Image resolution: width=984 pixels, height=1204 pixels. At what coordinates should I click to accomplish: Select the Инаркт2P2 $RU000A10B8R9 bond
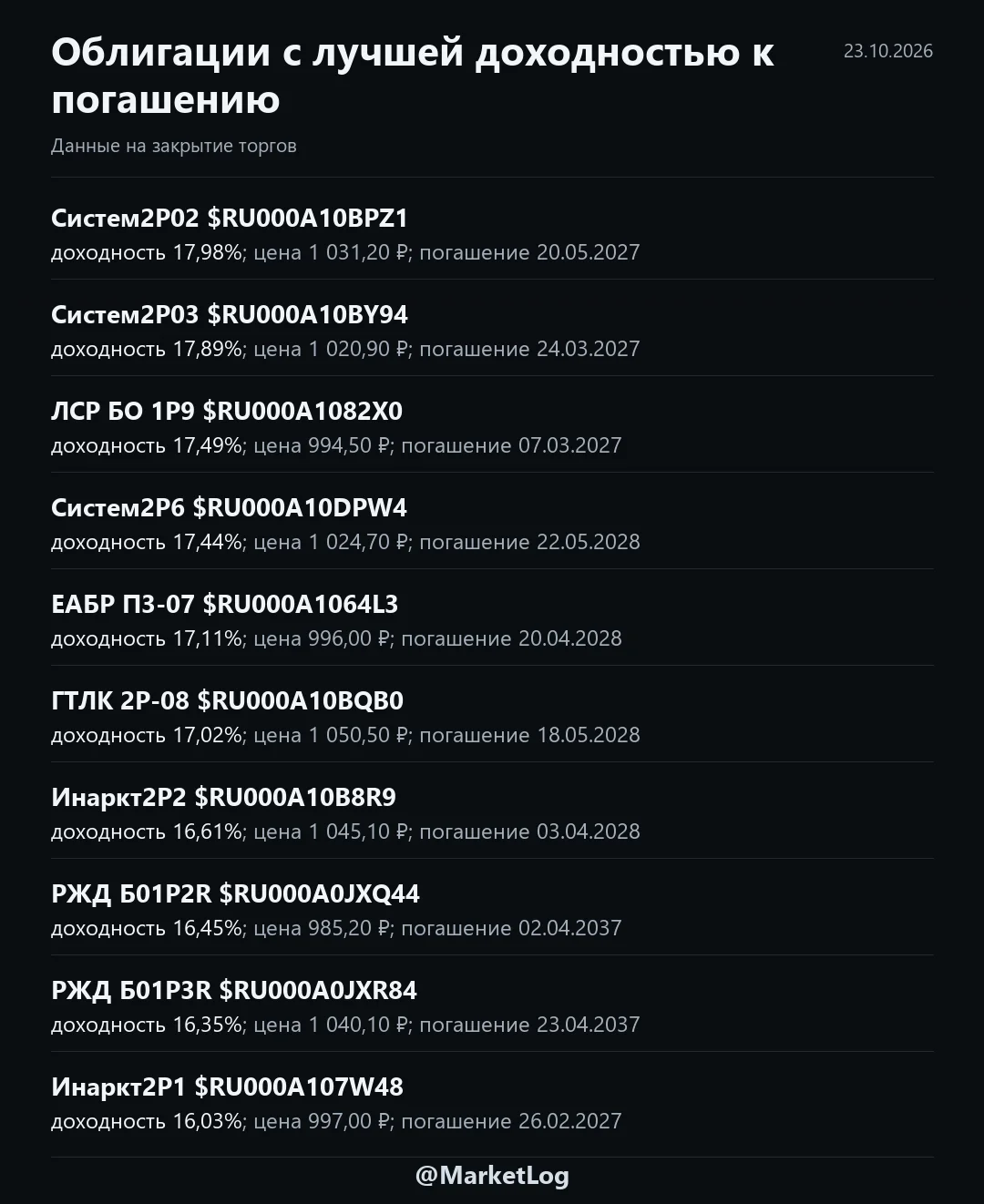tap(224, 798)
